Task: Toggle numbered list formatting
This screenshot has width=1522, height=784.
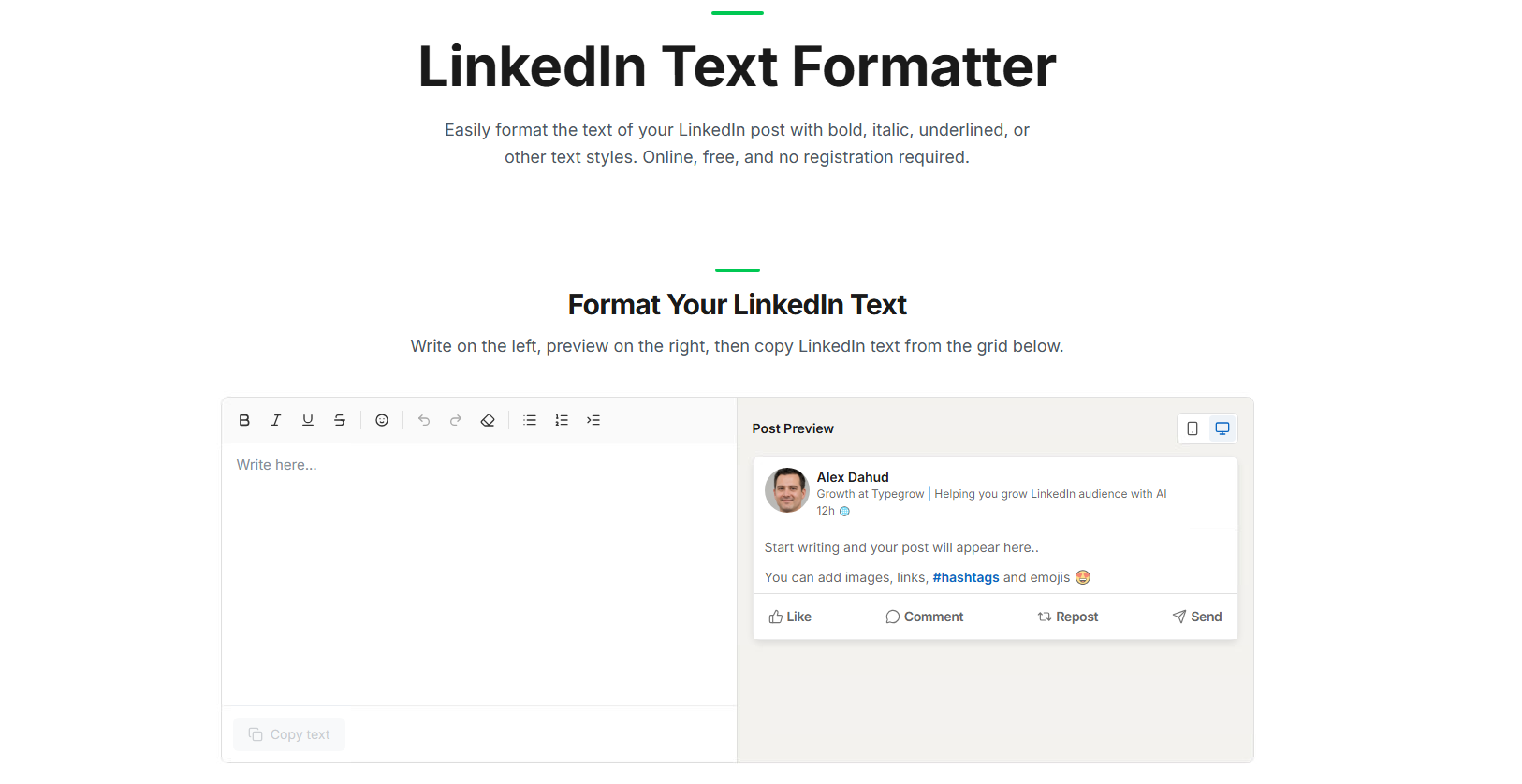Action: [561, 419]
